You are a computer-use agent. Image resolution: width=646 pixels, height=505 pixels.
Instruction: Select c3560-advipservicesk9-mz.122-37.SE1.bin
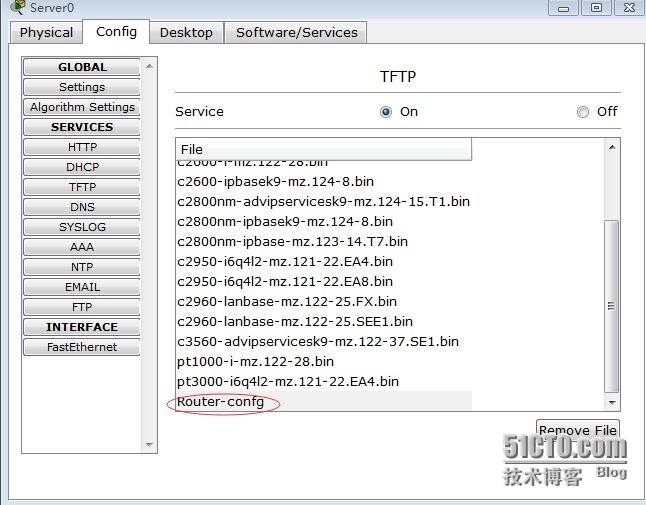[324, 341]
